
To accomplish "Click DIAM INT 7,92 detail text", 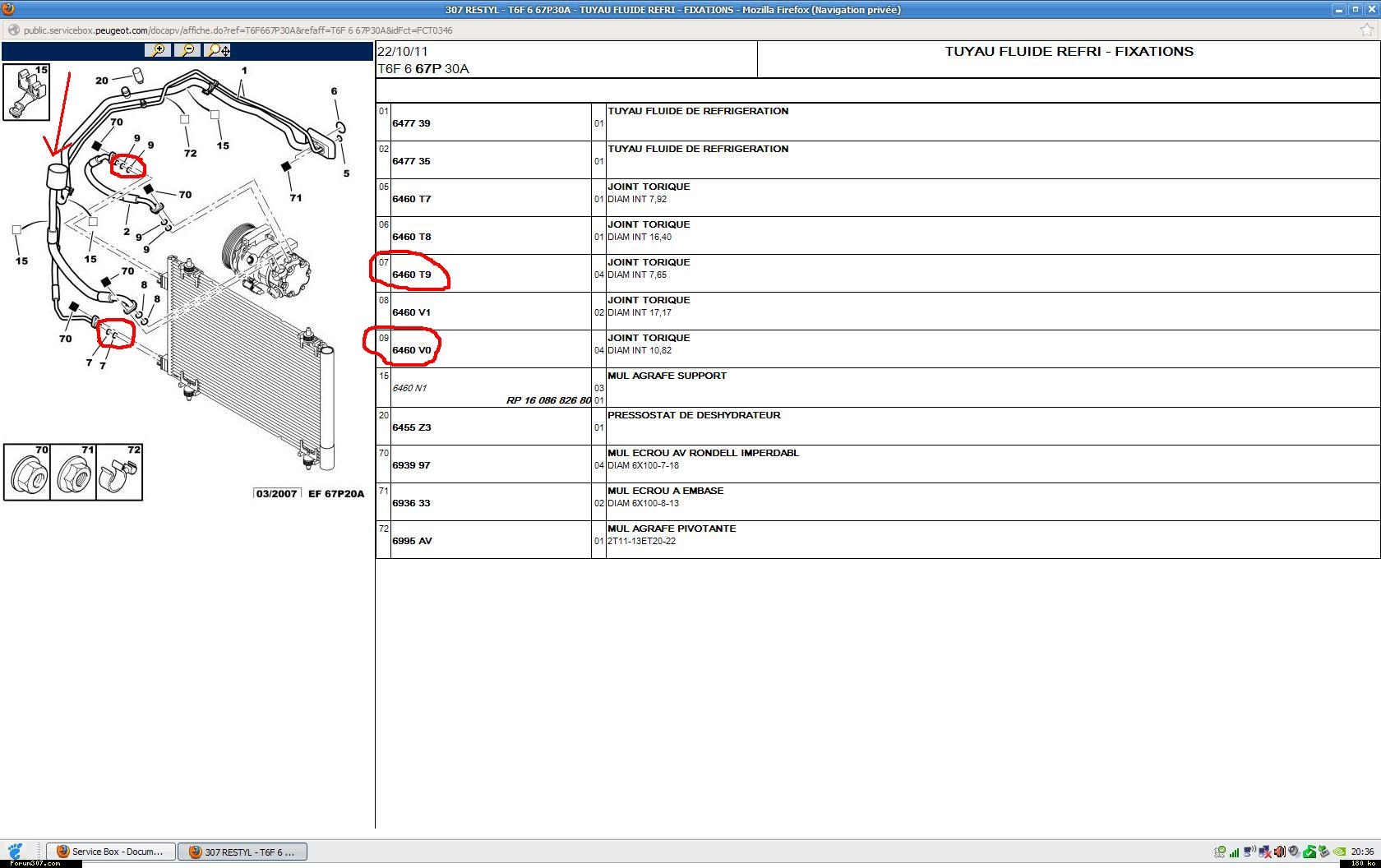I will click(x=637, y=199).
